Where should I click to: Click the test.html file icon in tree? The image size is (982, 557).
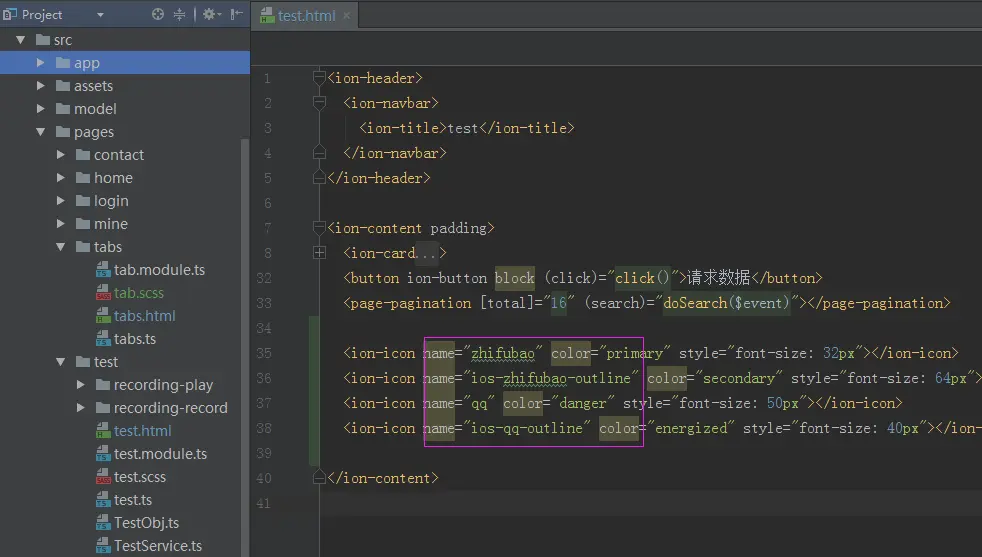(103, 431)
